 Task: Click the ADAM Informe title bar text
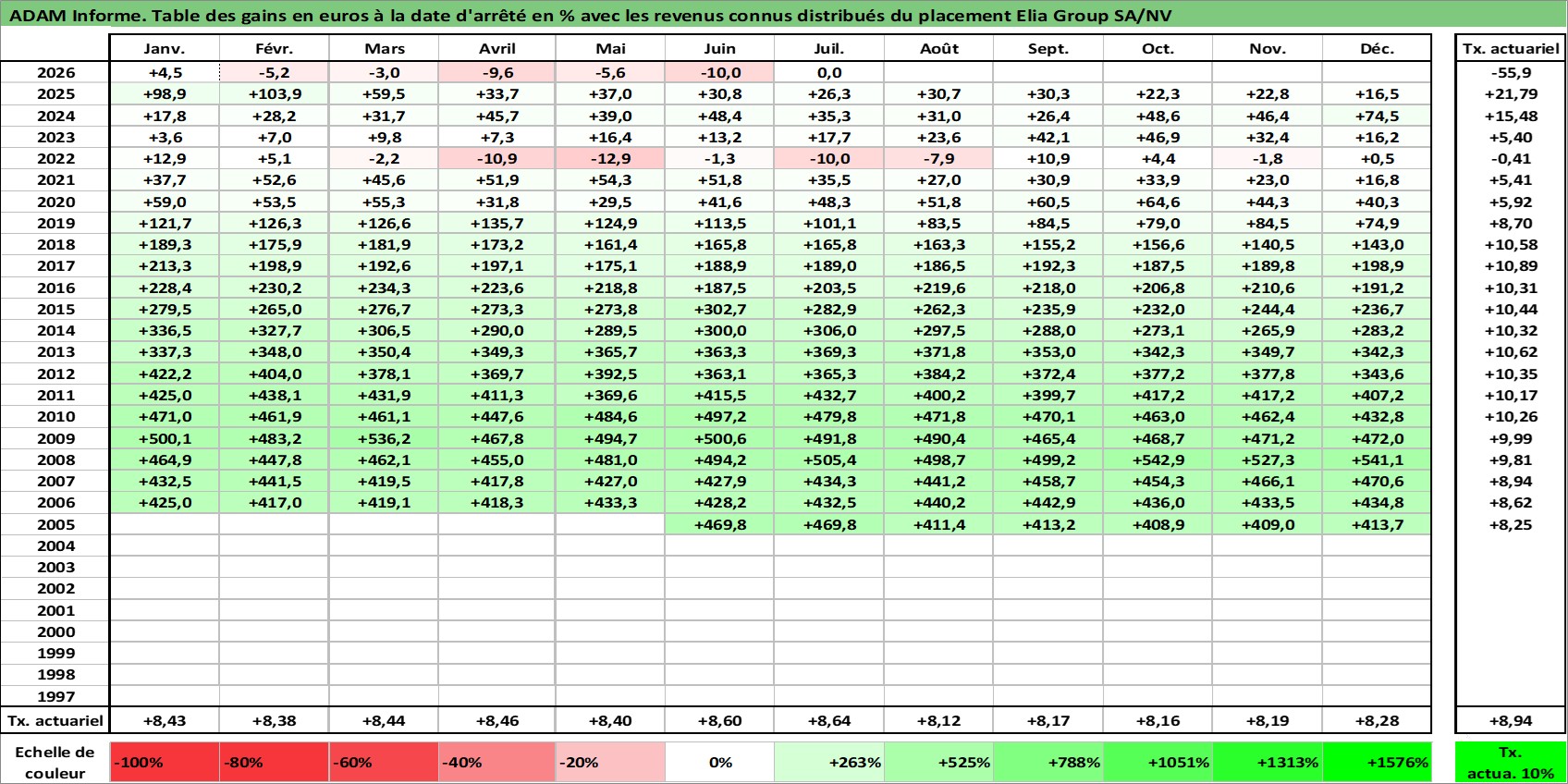coord(591,15)
